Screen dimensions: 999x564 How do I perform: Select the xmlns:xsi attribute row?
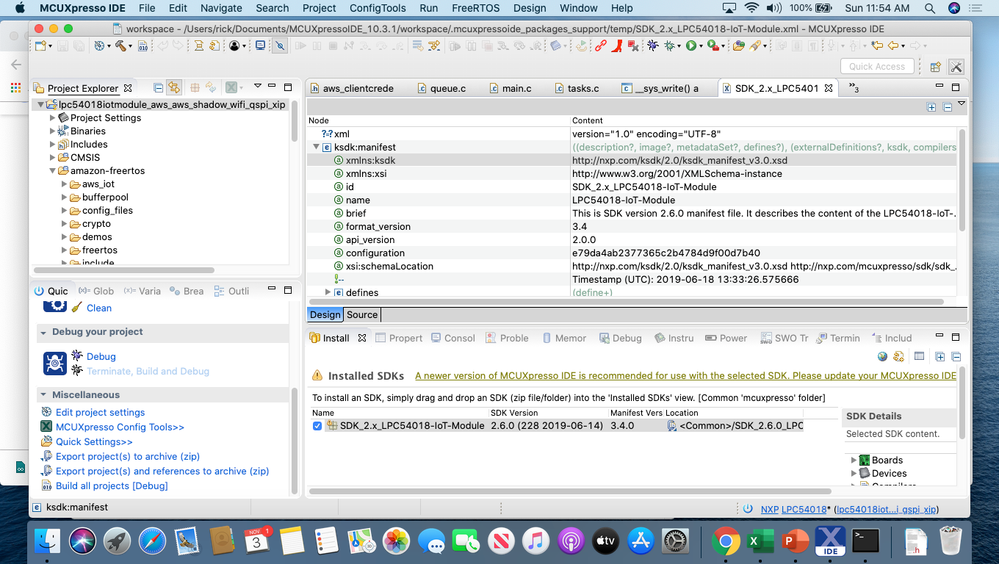(x=631, y=174)
